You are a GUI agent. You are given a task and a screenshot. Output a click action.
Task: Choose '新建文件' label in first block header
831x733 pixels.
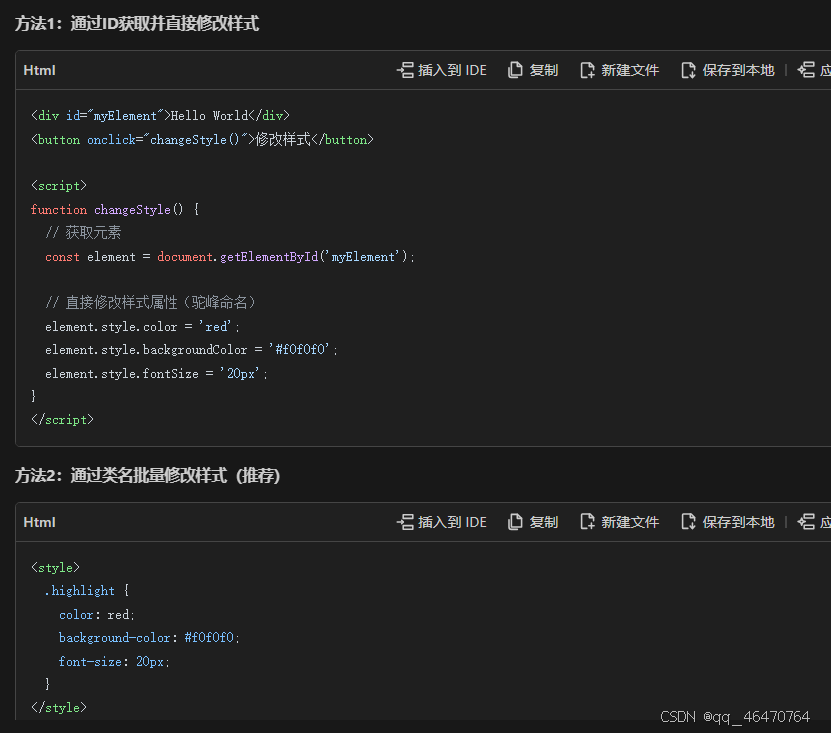[x=630, y=70]
